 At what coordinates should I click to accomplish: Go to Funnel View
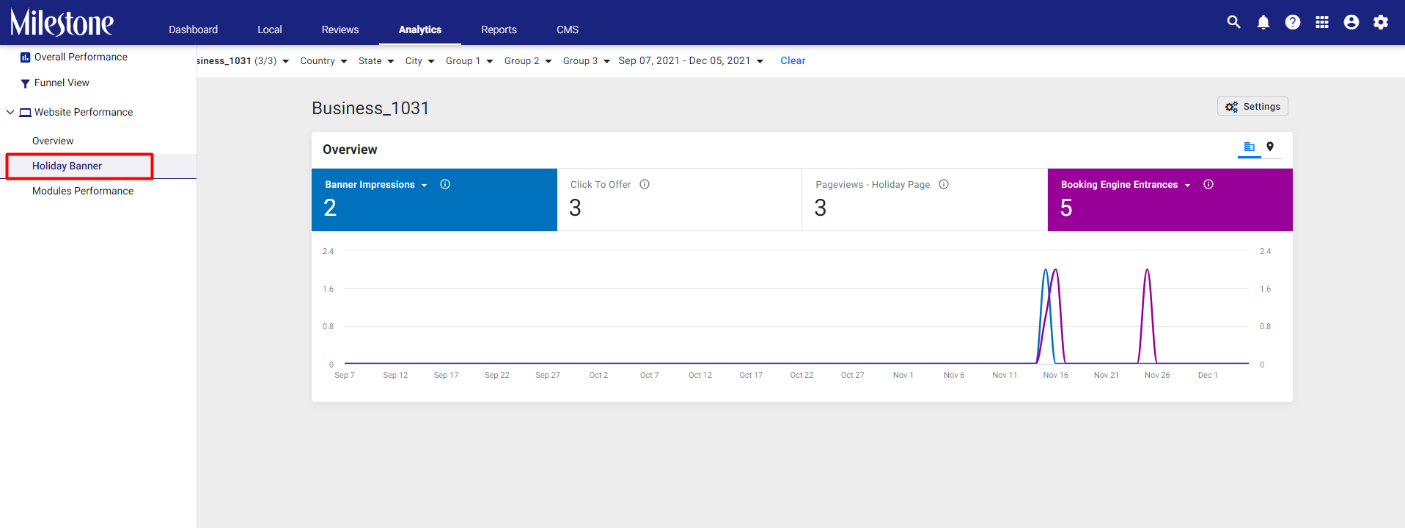62,83
